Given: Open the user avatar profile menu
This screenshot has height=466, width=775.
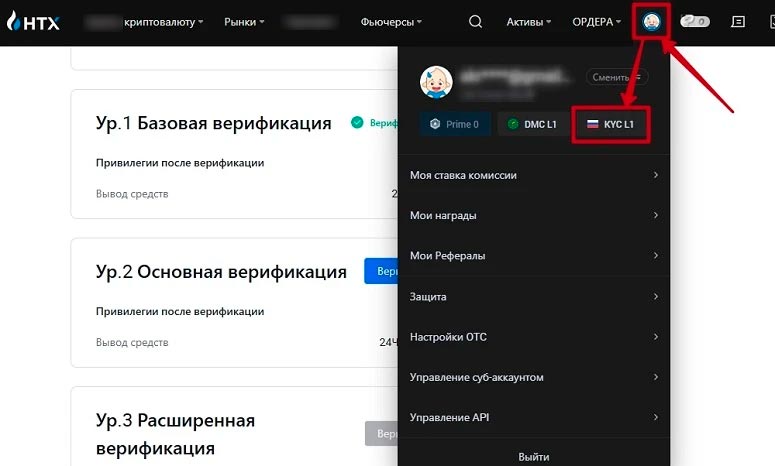Looking at the screenshot, I should tap(651, 21).
